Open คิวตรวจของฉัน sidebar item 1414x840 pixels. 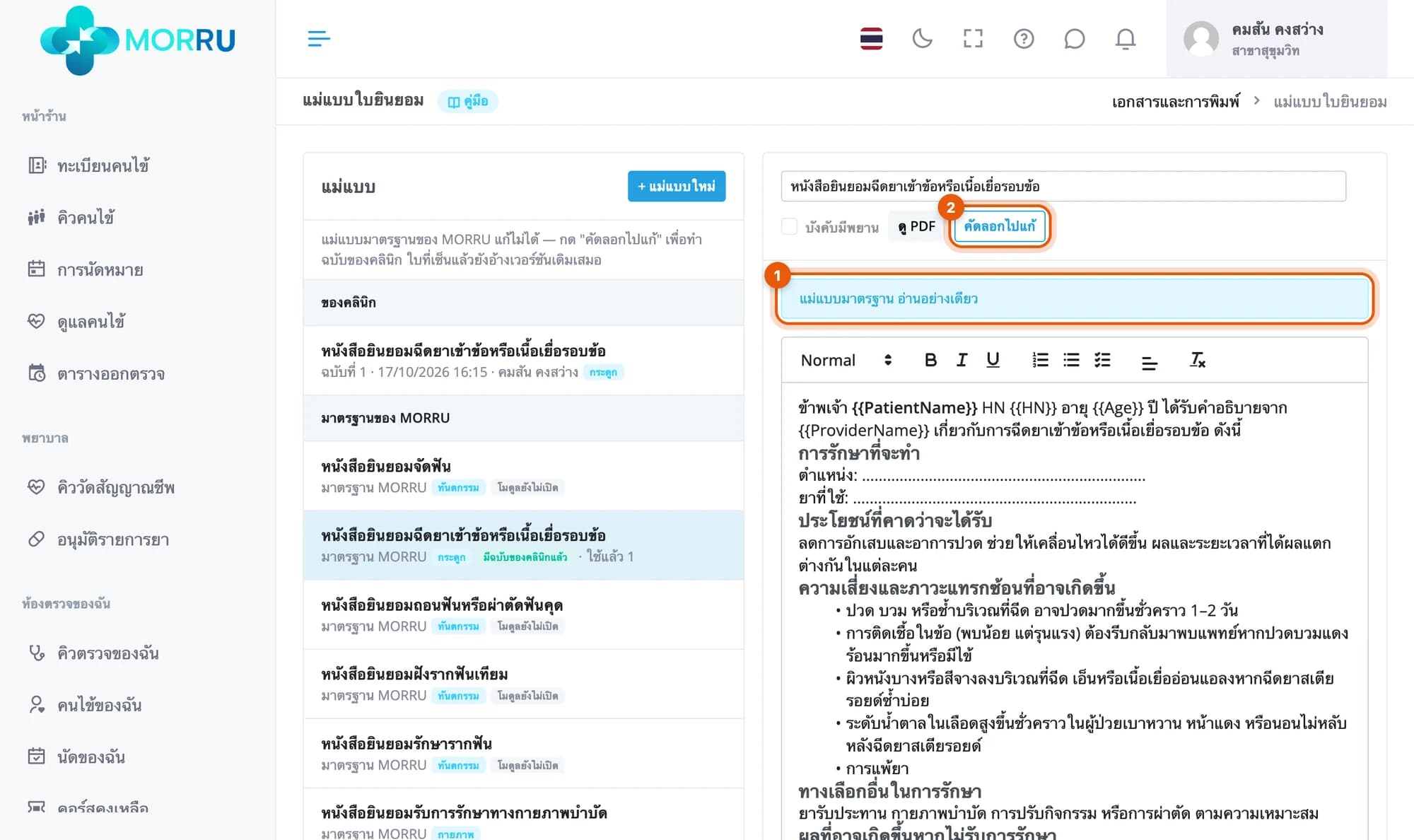(93, 653)
